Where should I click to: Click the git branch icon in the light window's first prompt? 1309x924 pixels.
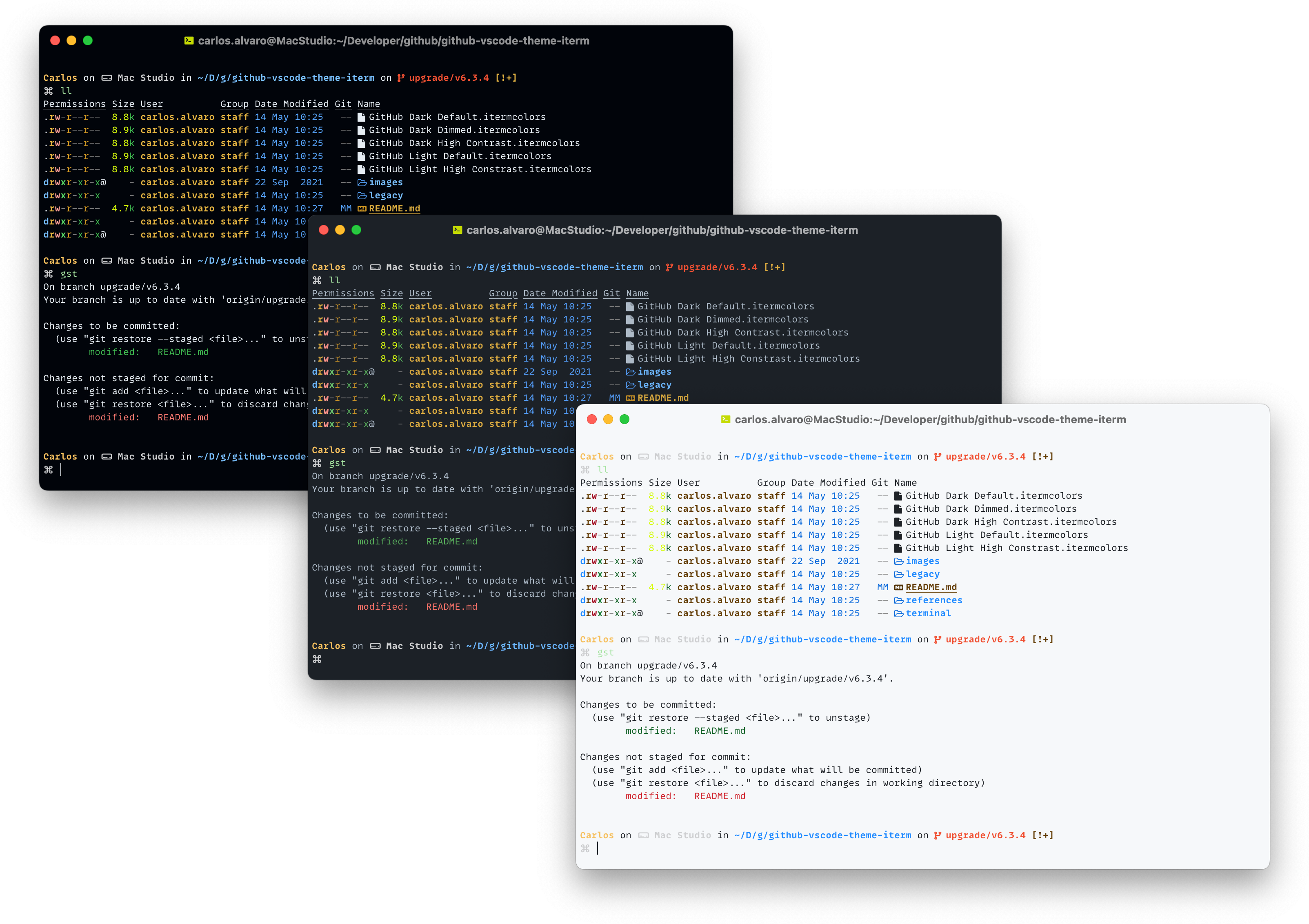click(937, 457)
